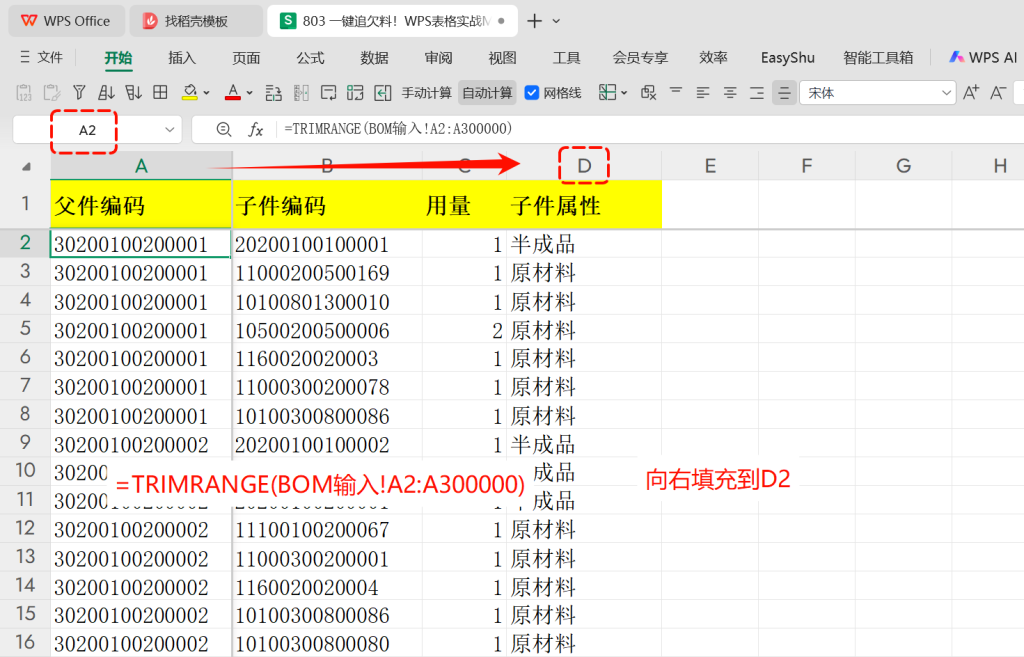Click inside the TRIMRANGE formula bar text
The height and width of the screenshot is (657, 1024).
pos(398,129)
